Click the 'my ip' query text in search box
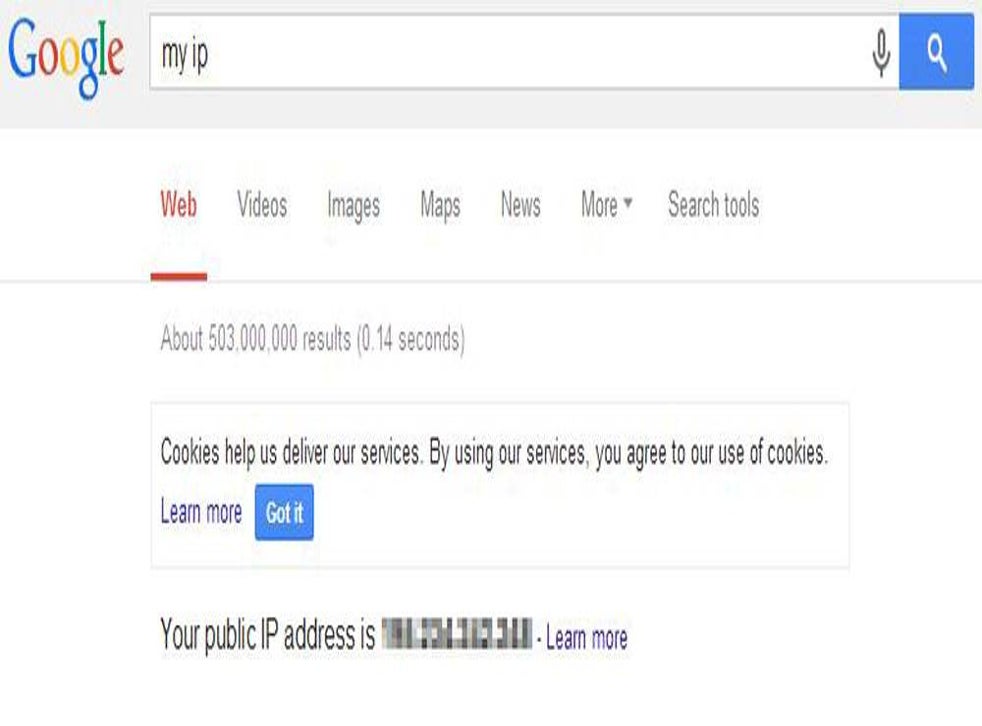This screenshot has width=982, height=726. pyautogui.click(x=185, y=55)
